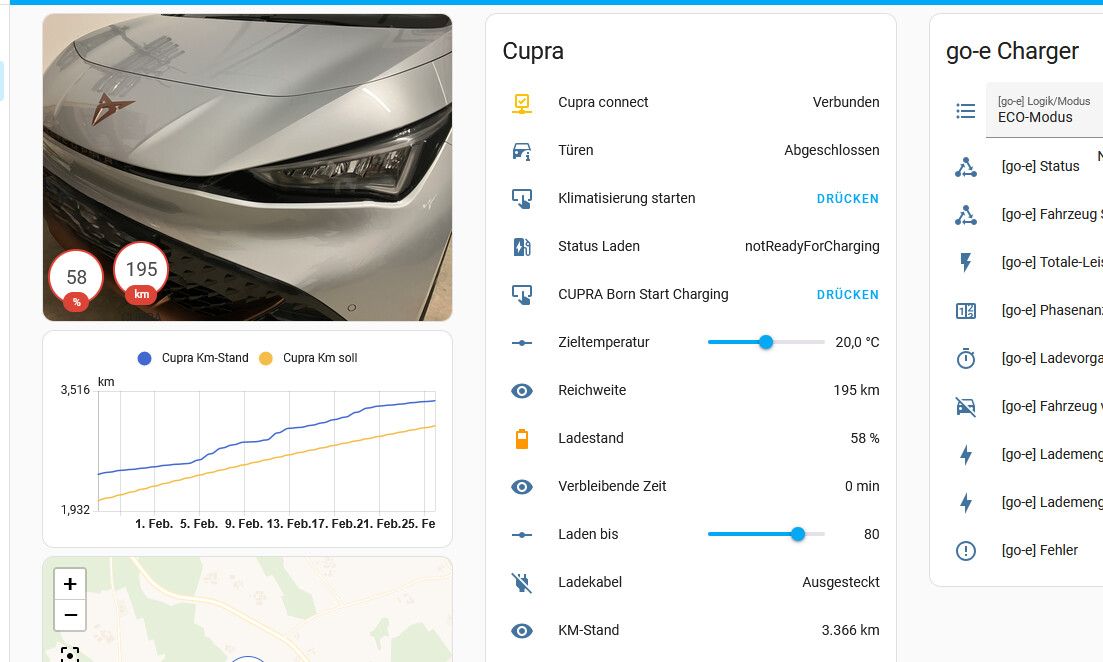Image resolution: width=1103 pixels, height=662 pixels.
Task: Click the 195 km range badge
Action: click(141, 273)
